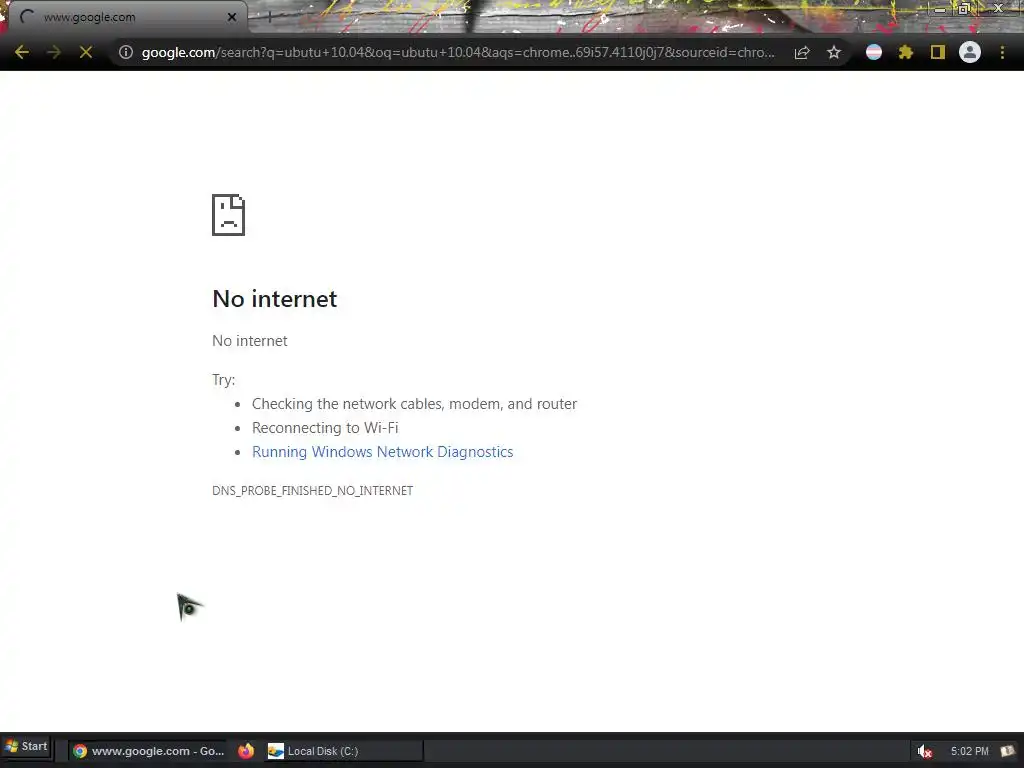Click the DNS_PROBE_FINISHED_NO_INTERNET error code
The height and width of the screenshot is (768, 1024).
coord(312,490)
